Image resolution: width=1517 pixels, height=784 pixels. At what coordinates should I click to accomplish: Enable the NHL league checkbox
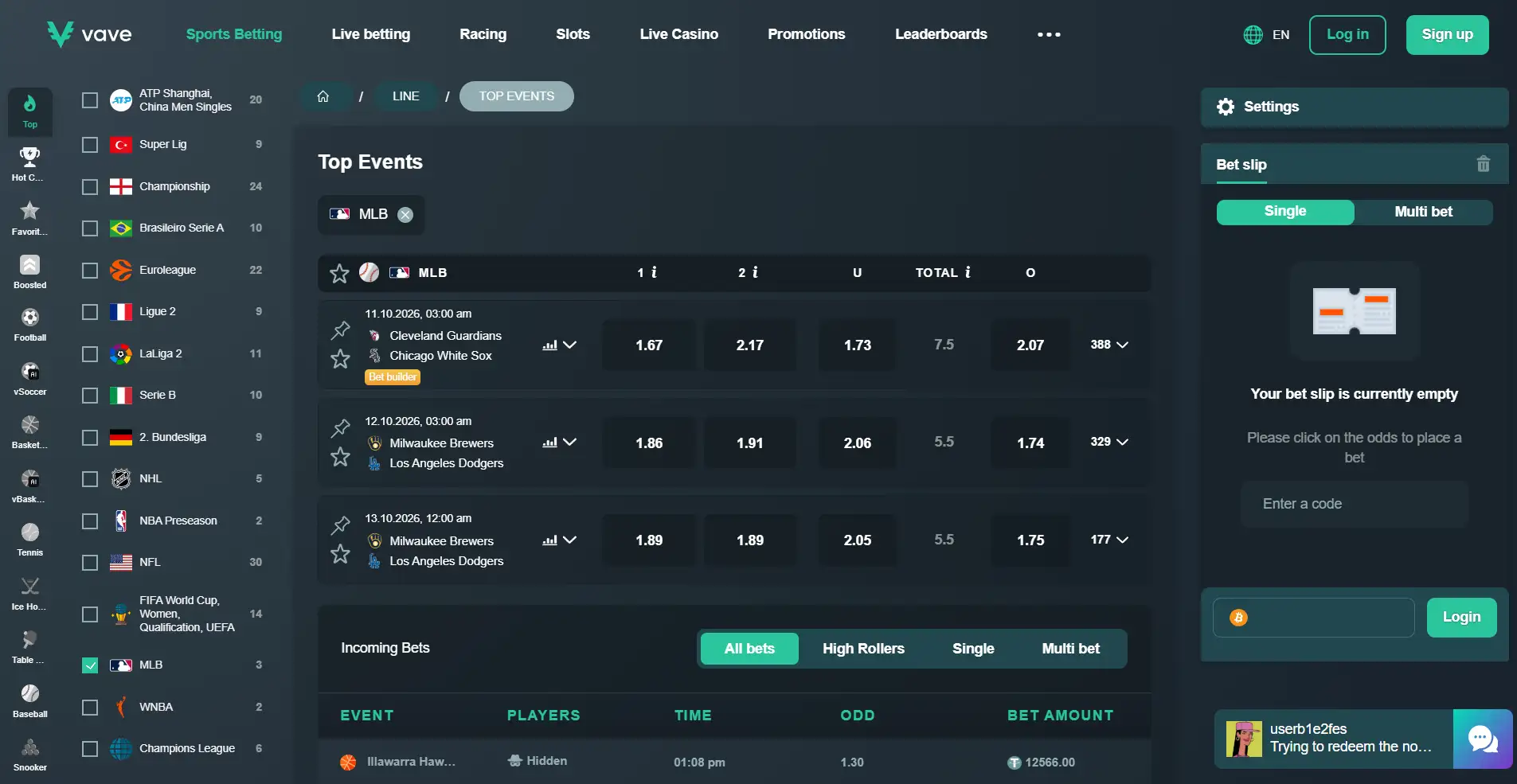[90, 479]
